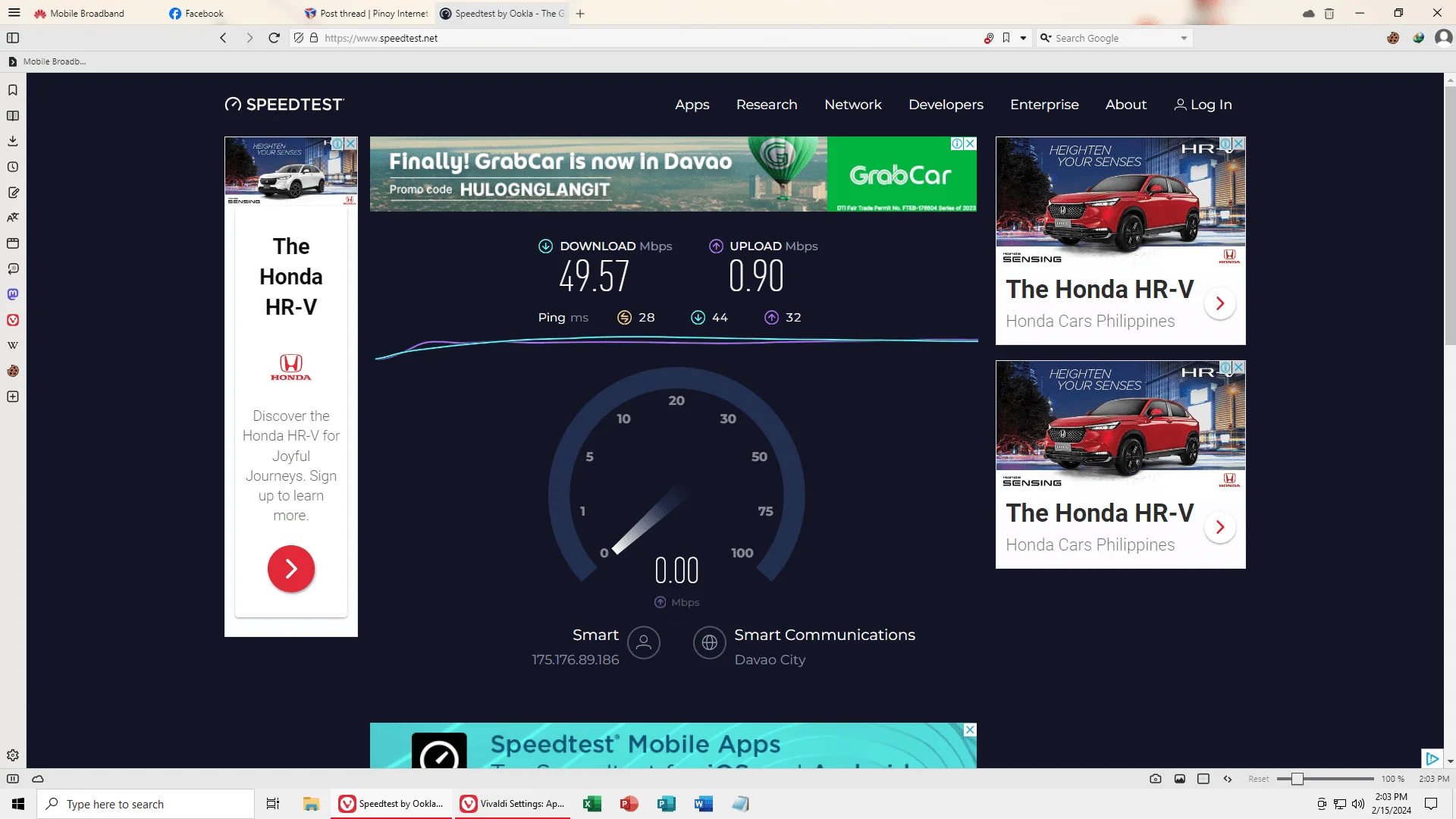Click the address bar URL field
This screenshot has width=1456, height=819.
652,38
